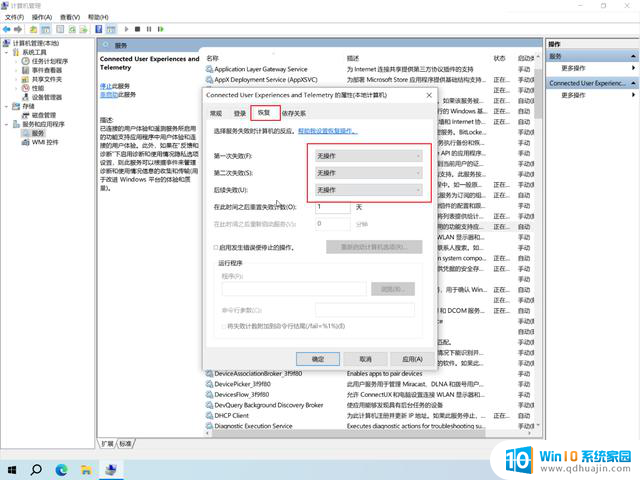Collapse the 服务 section in the actions pane
Image resolution: width=640 pixels, height=480 pixels.
pos(633,56)
